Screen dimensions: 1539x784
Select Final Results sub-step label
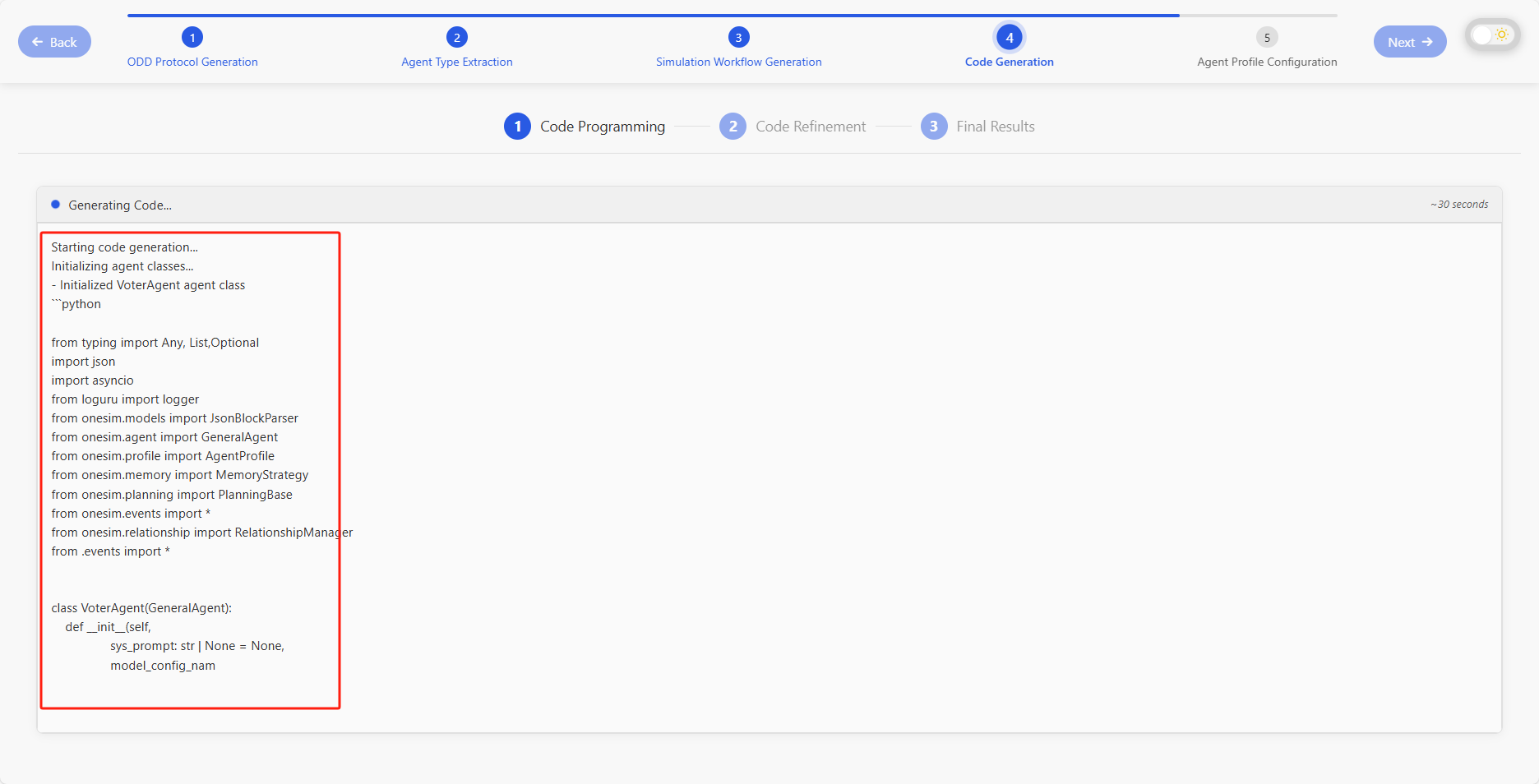(996, 127)
